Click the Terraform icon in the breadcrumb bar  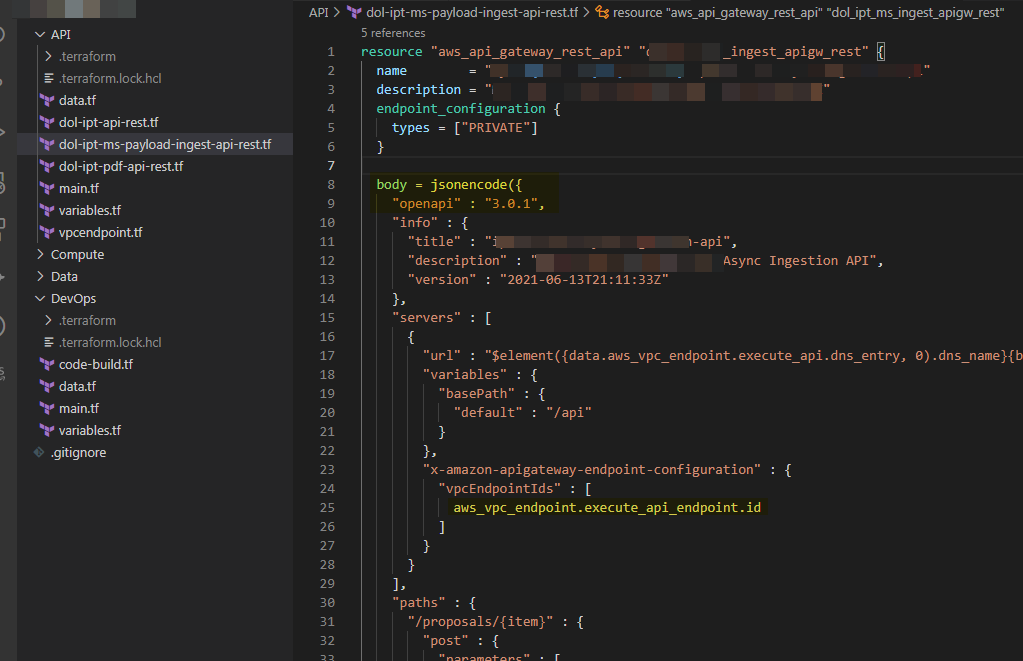[x=354, y=12]
